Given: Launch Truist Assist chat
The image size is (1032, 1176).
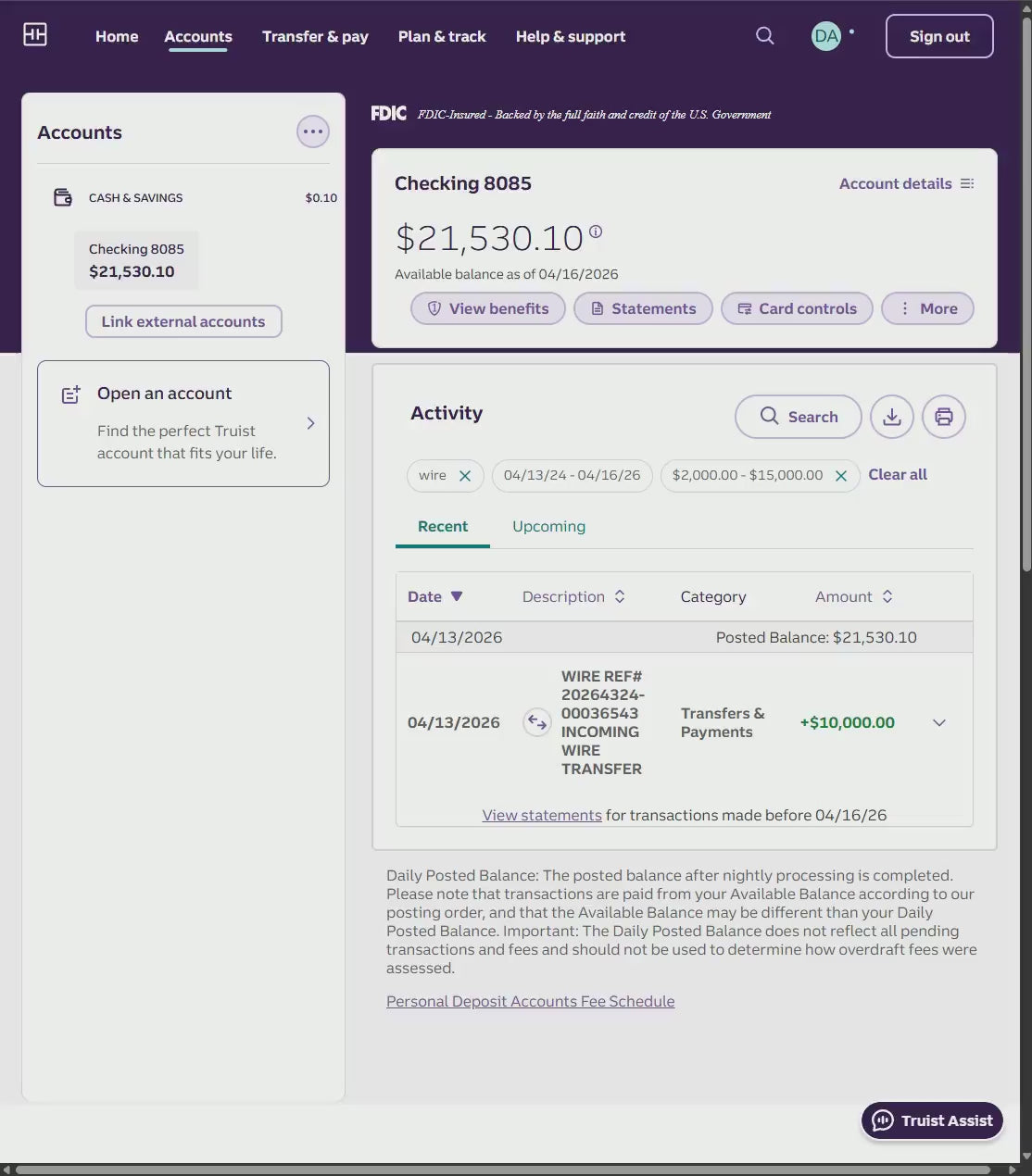Looking at the screenshot, I should point(932,1120).
